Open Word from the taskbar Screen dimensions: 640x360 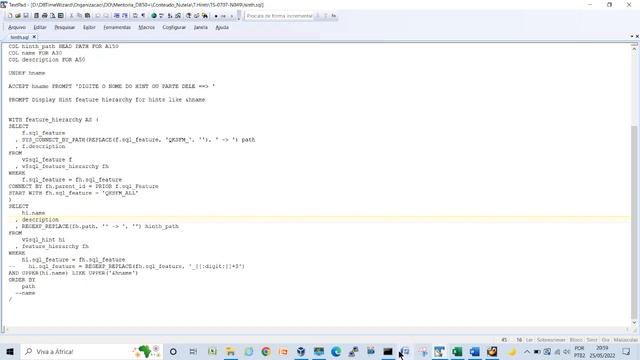click(474, 351)
